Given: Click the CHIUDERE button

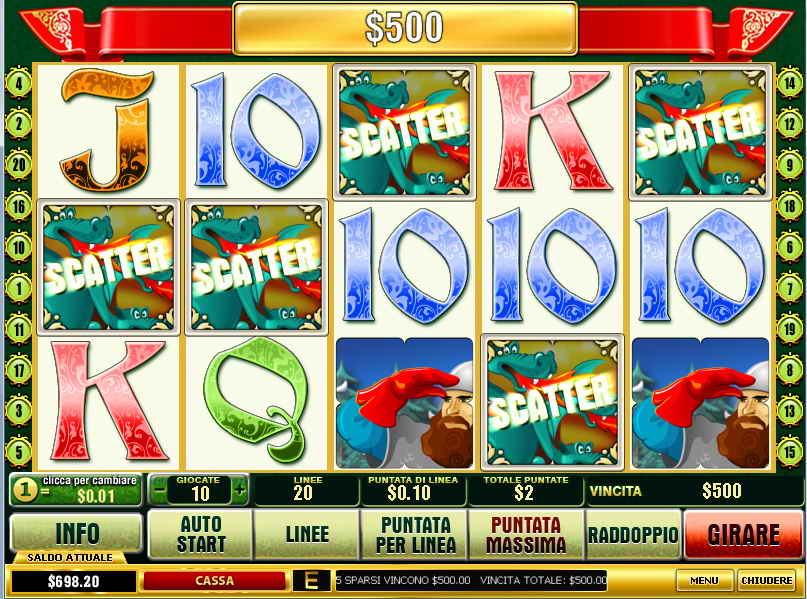Looking at the screenshot, I should (766, 580).
